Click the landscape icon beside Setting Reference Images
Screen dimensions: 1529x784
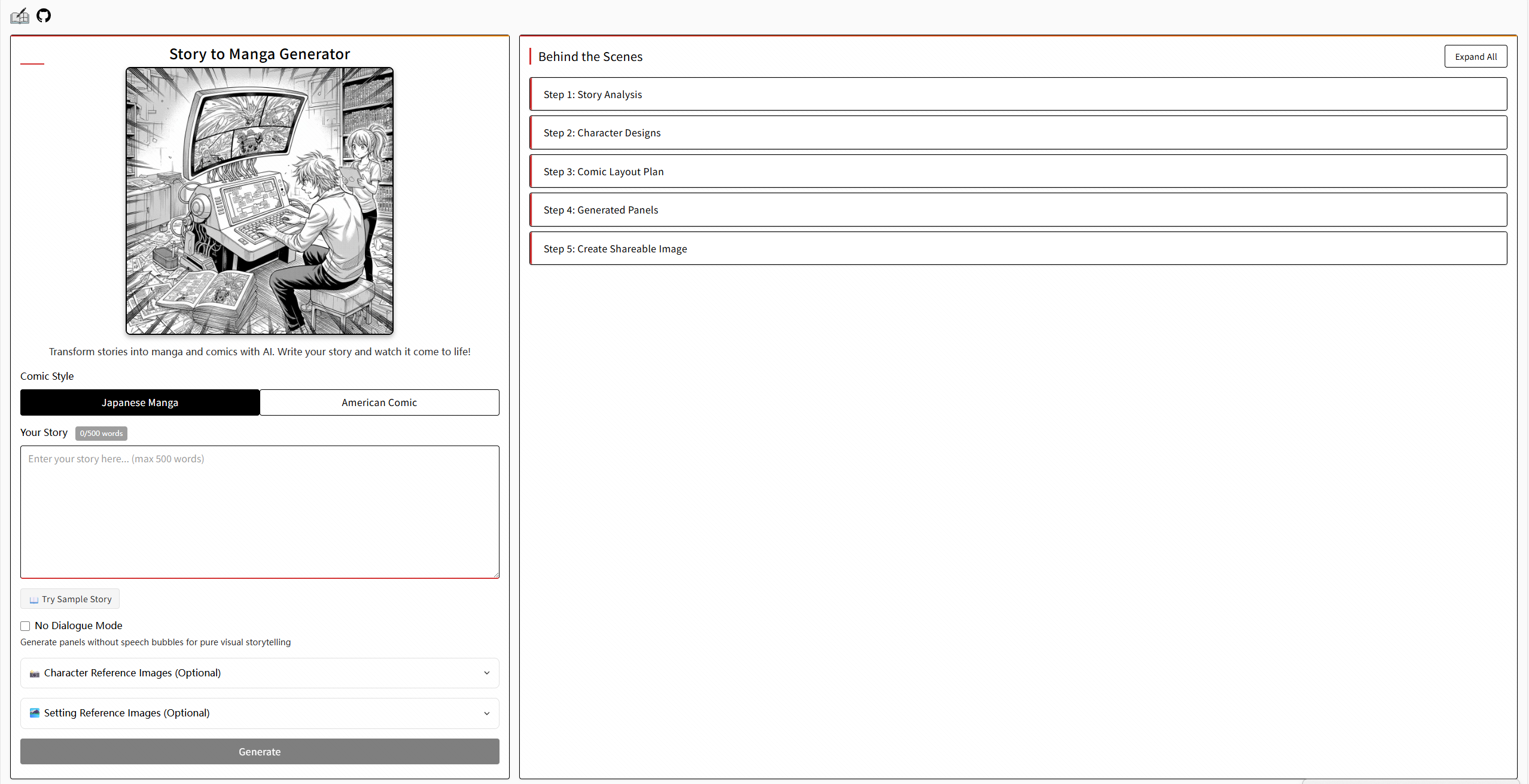pos(35,713)
